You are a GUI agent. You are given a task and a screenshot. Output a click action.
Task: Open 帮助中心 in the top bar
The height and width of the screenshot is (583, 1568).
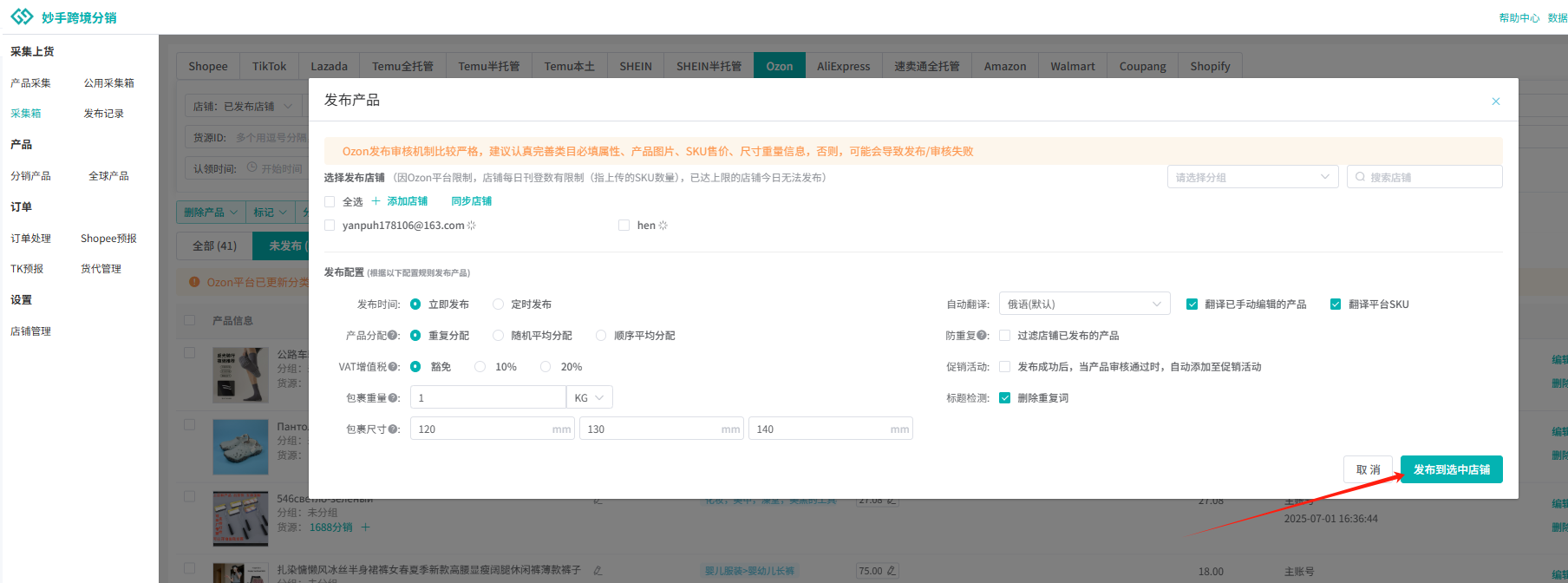tap(1519, 18)
